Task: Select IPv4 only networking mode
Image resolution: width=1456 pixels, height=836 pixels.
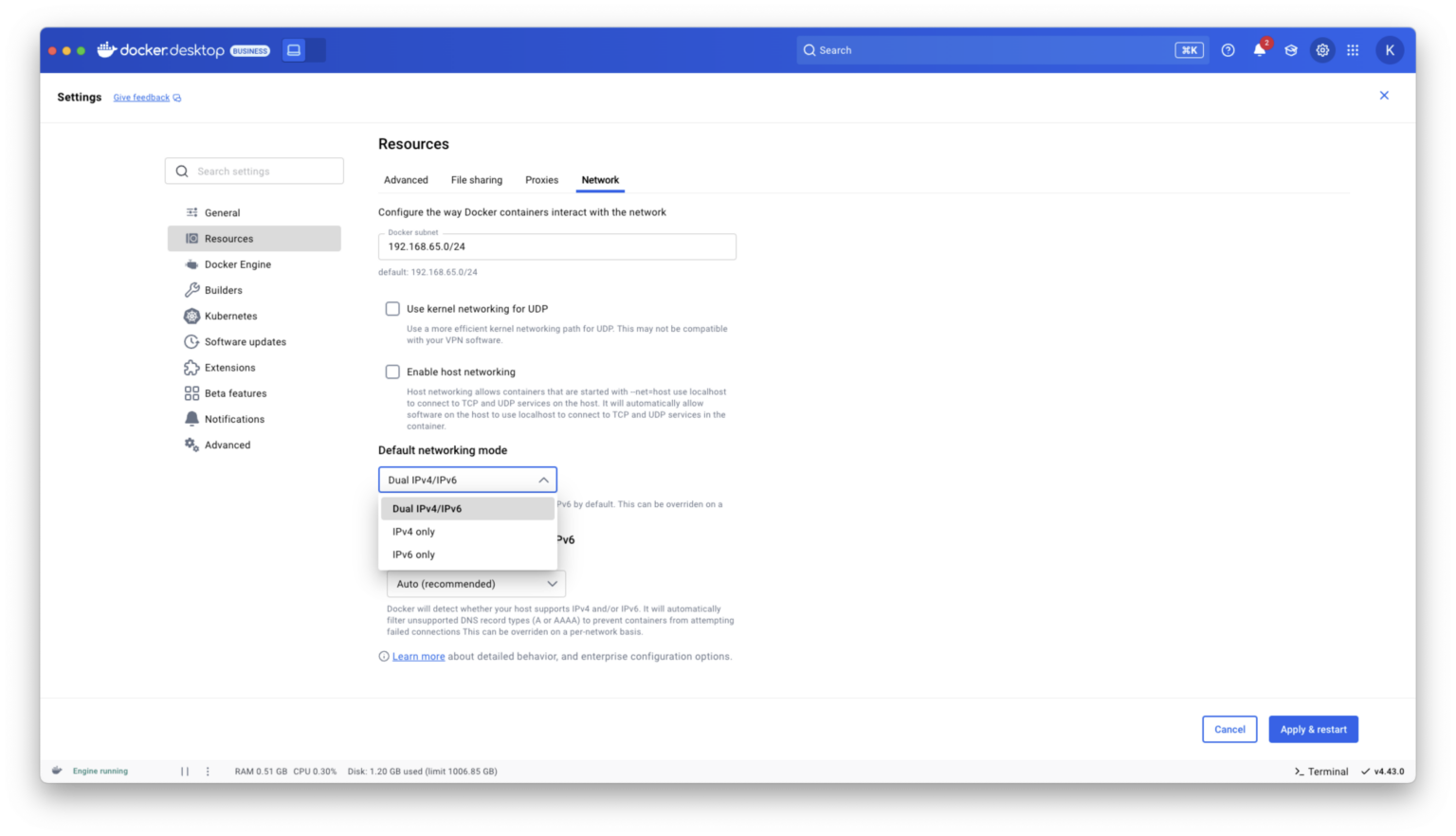Action: [x=413, y=532]
